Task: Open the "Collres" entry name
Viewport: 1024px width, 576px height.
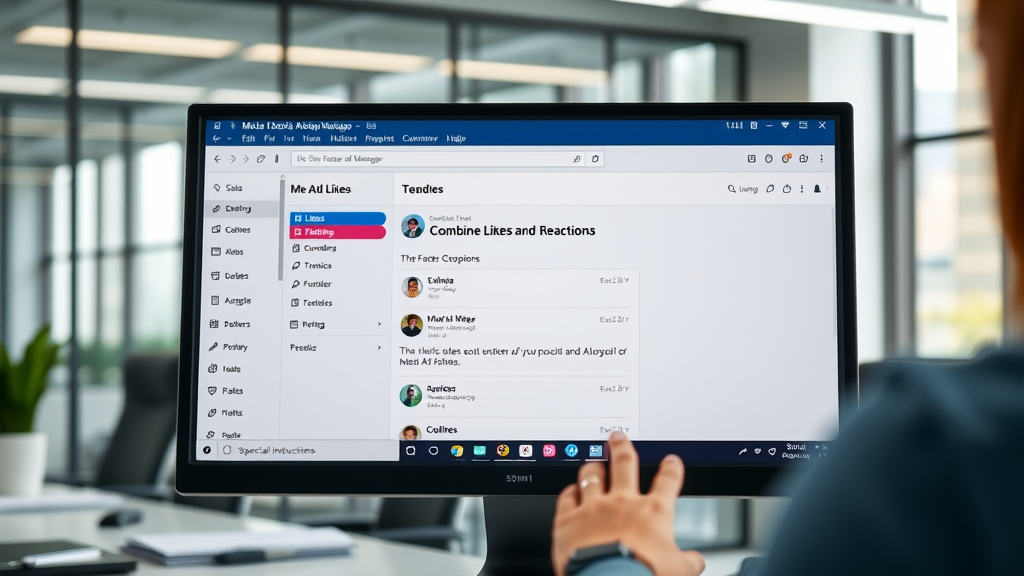Action: [x=441, y=430]
